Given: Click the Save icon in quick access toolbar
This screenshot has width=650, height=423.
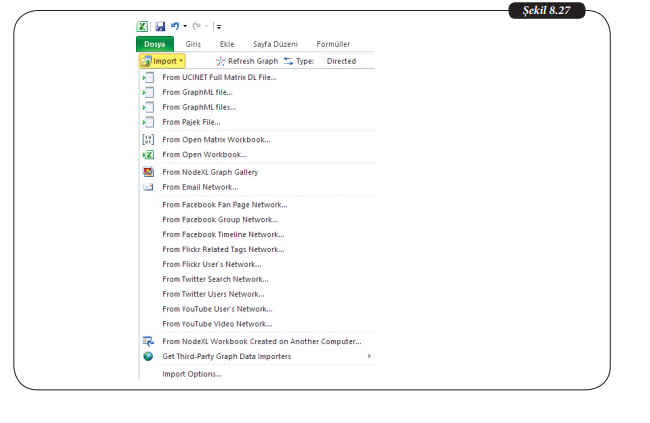Looking at the screenshot, I should (x=159, y=27).
